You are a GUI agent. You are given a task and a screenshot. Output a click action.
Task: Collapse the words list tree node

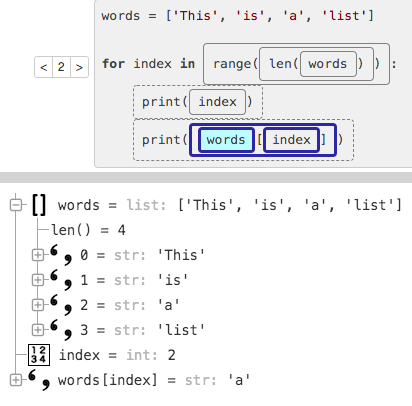click(x=16, y=205)
